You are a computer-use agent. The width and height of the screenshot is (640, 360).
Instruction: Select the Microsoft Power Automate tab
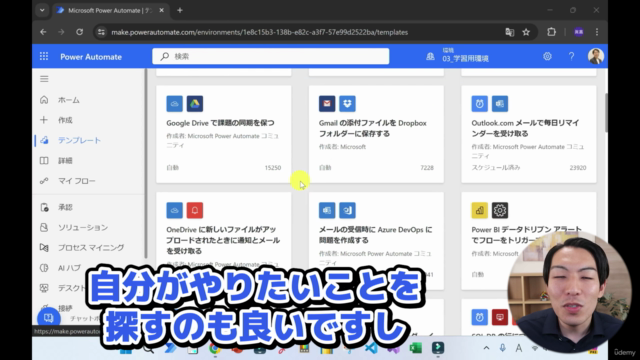click(x=110, y=10)
